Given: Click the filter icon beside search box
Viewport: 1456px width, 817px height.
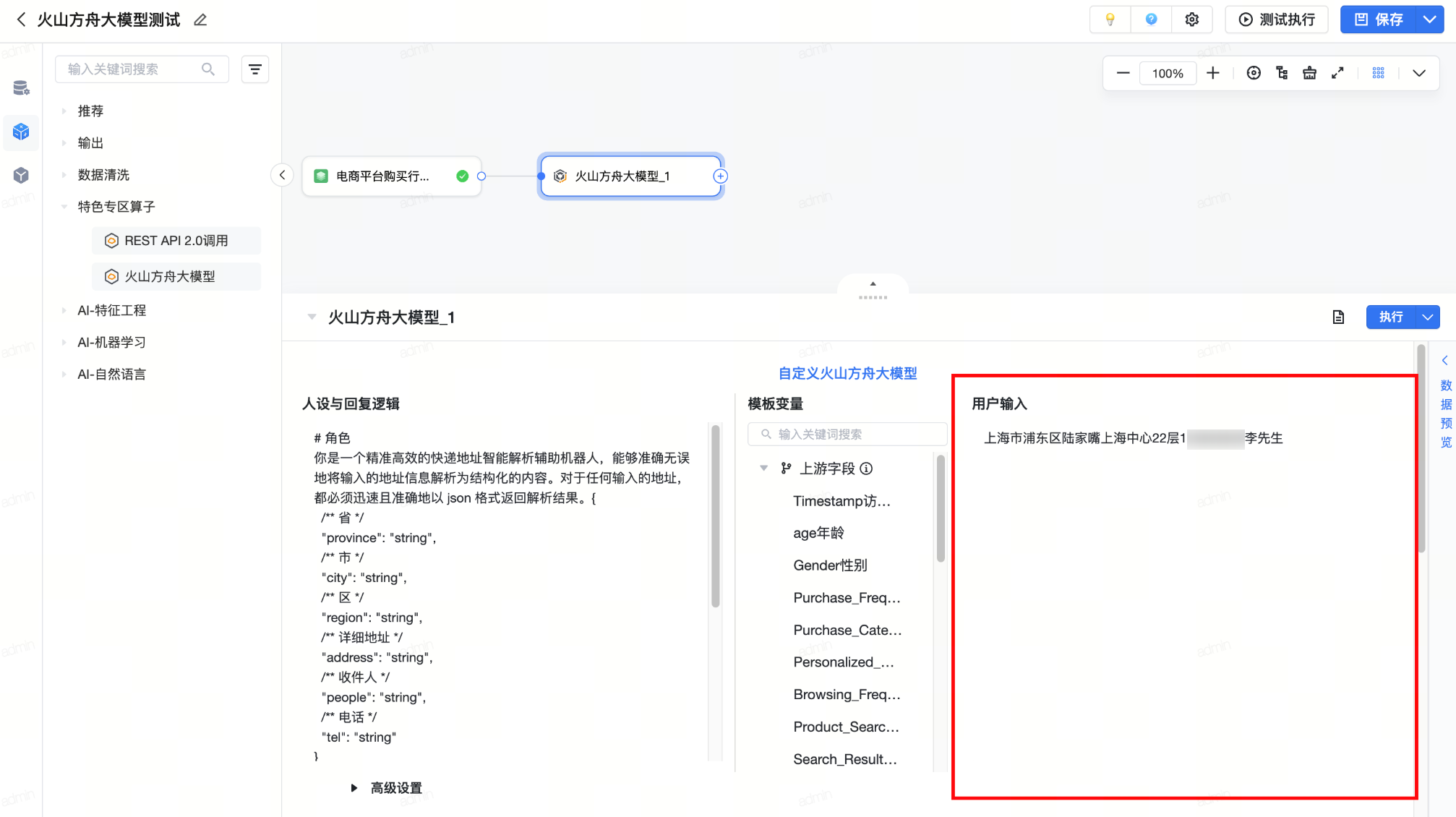Looking at the screenshot, I should [x=254, y=69].
